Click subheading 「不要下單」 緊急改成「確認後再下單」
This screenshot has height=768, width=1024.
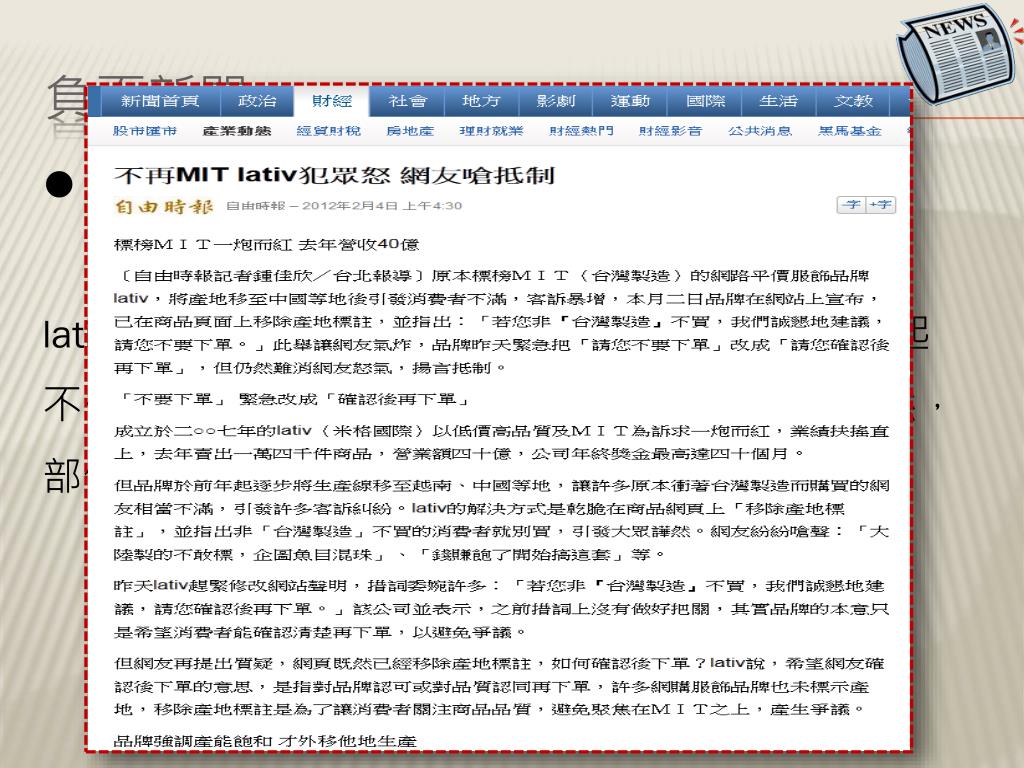pyautogui.click(x=293, y=399)
